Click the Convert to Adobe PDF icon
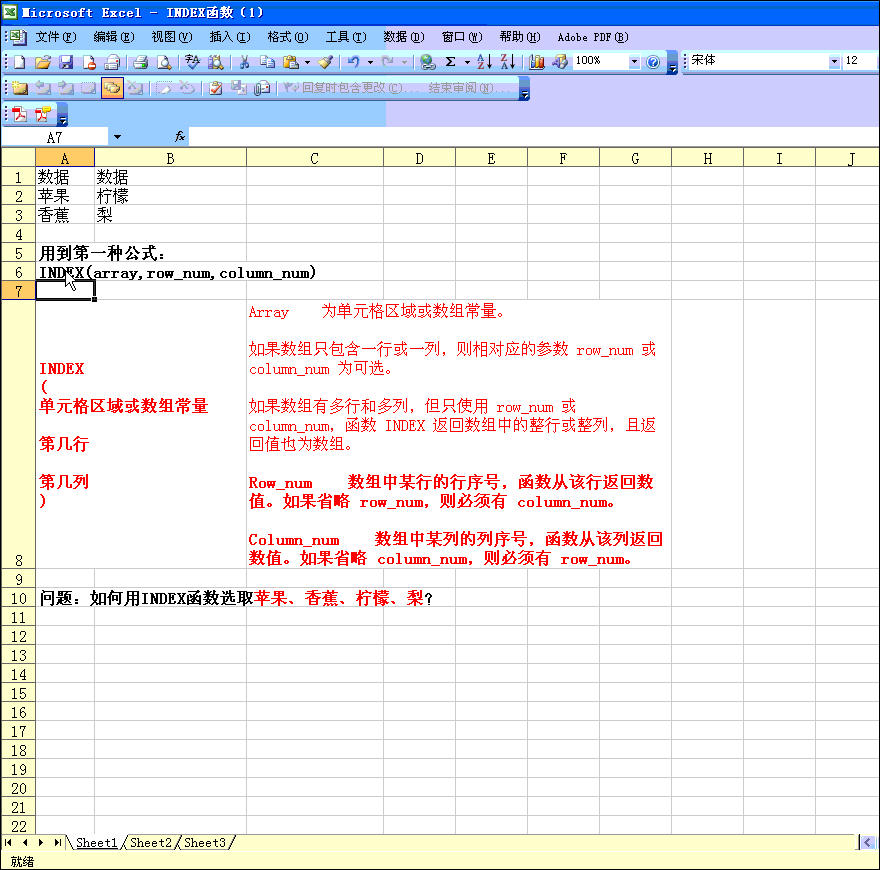Image resolution: width=880 pixels, height=870 pixels. point(19,114)
